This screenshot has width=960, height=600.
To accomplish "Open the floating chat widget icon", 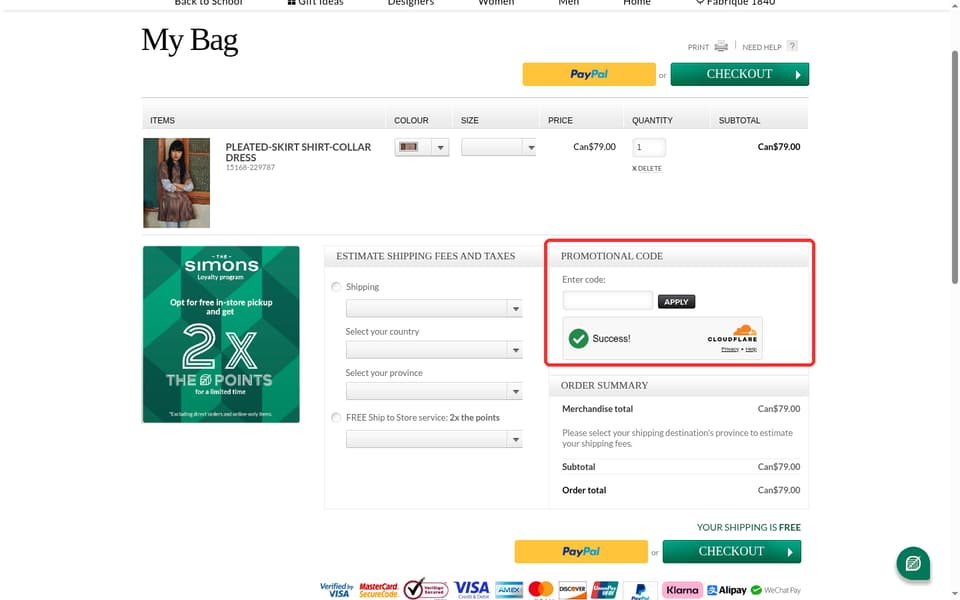I will pyautogui.click(x=913, y=562).
